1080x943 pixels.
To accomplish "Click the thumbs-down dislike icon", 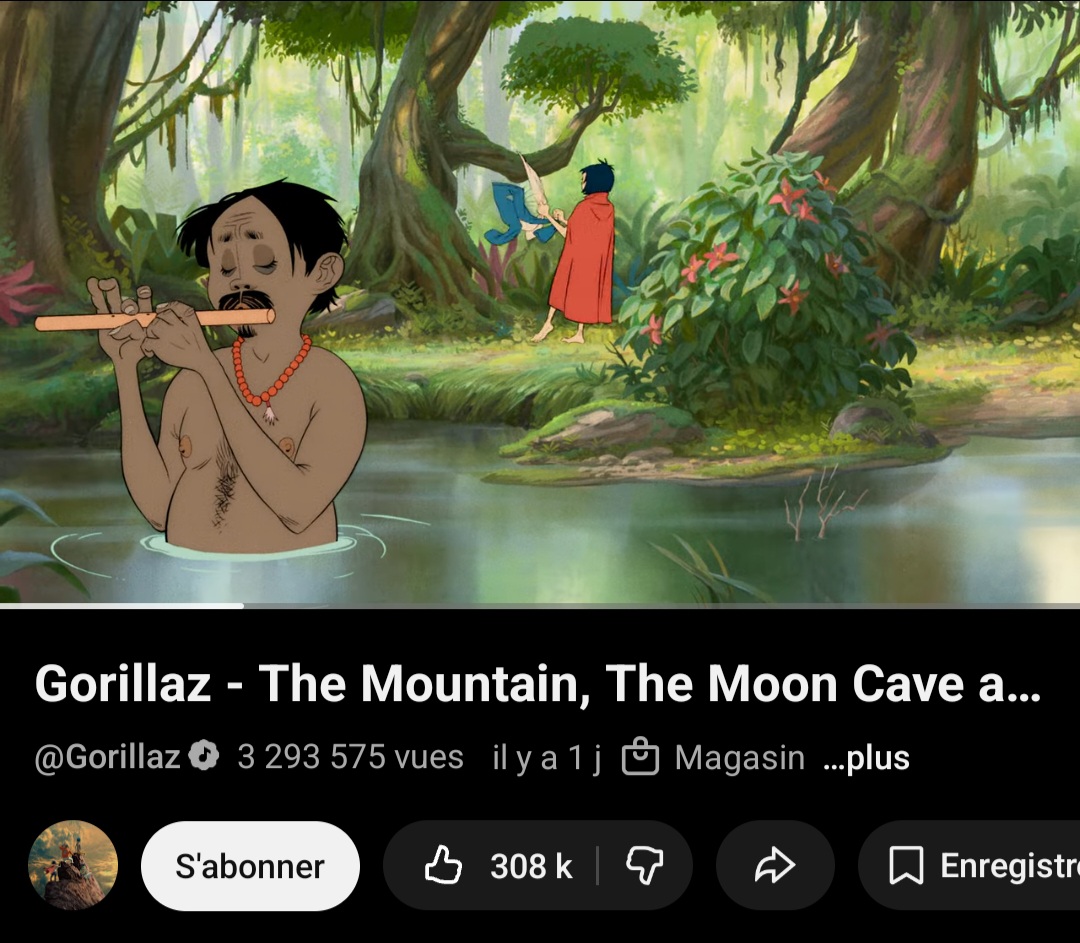I will coord(644,866).
